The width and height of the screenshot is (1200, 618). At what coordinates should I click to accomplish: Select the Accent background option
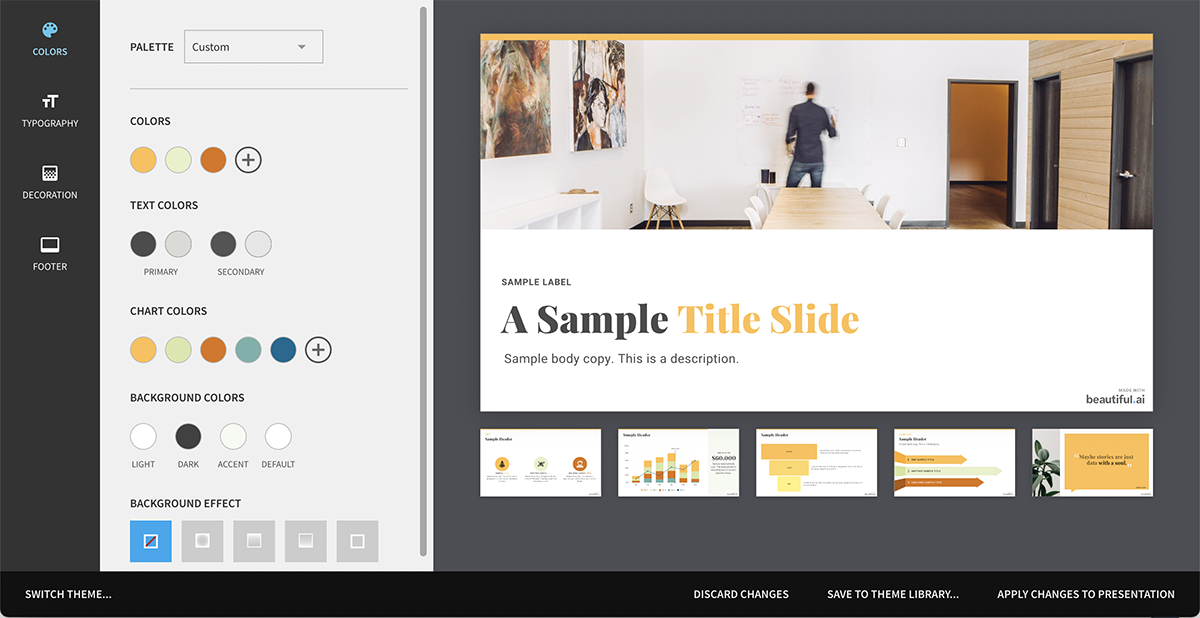click(x=233, y=437)
